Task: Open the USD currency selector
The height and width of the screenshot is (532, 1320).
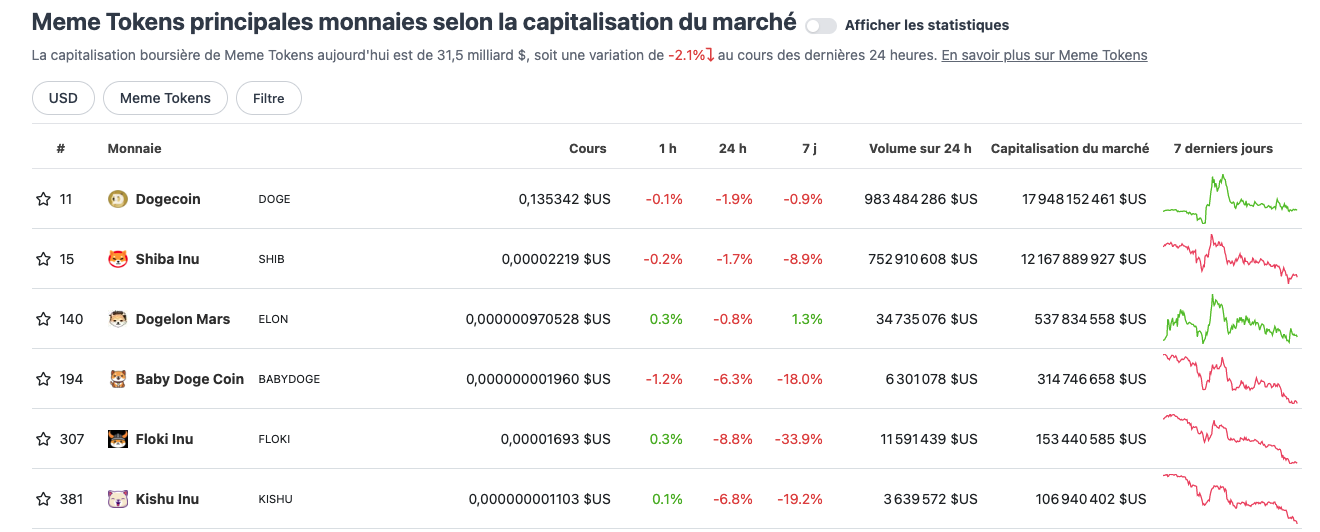Action: 63,98
